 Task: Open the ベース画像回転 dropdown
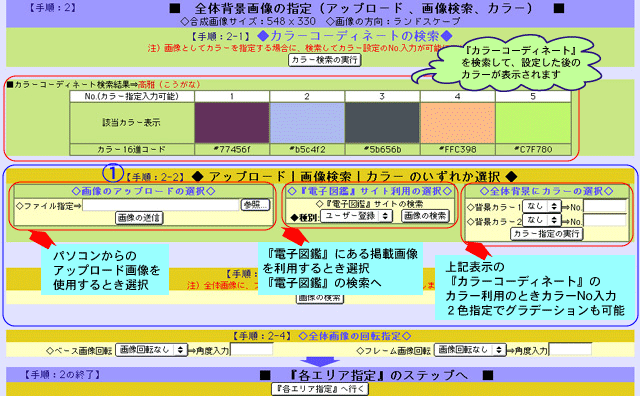151,350
